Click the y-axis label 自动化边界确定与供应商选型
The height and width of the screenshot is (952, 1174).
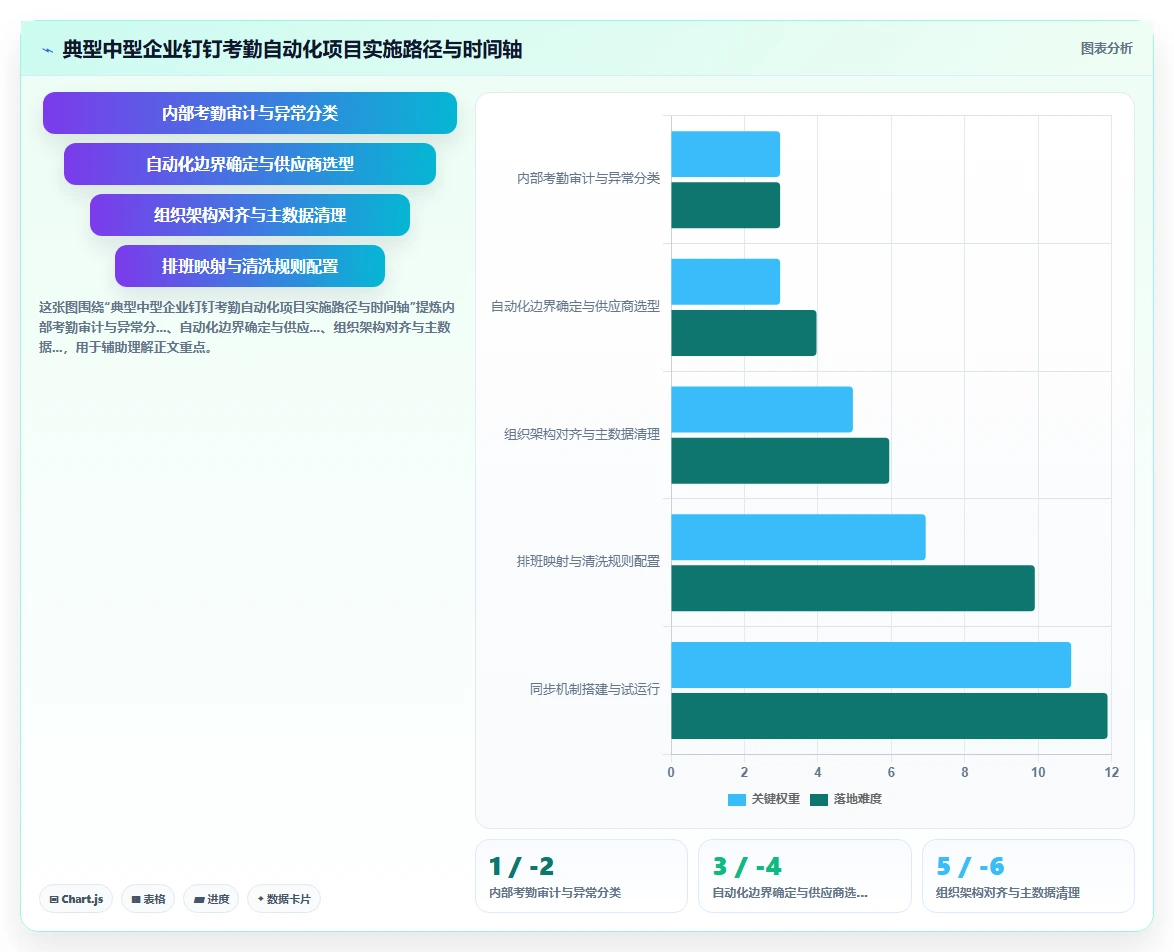[x=576, y=306]
